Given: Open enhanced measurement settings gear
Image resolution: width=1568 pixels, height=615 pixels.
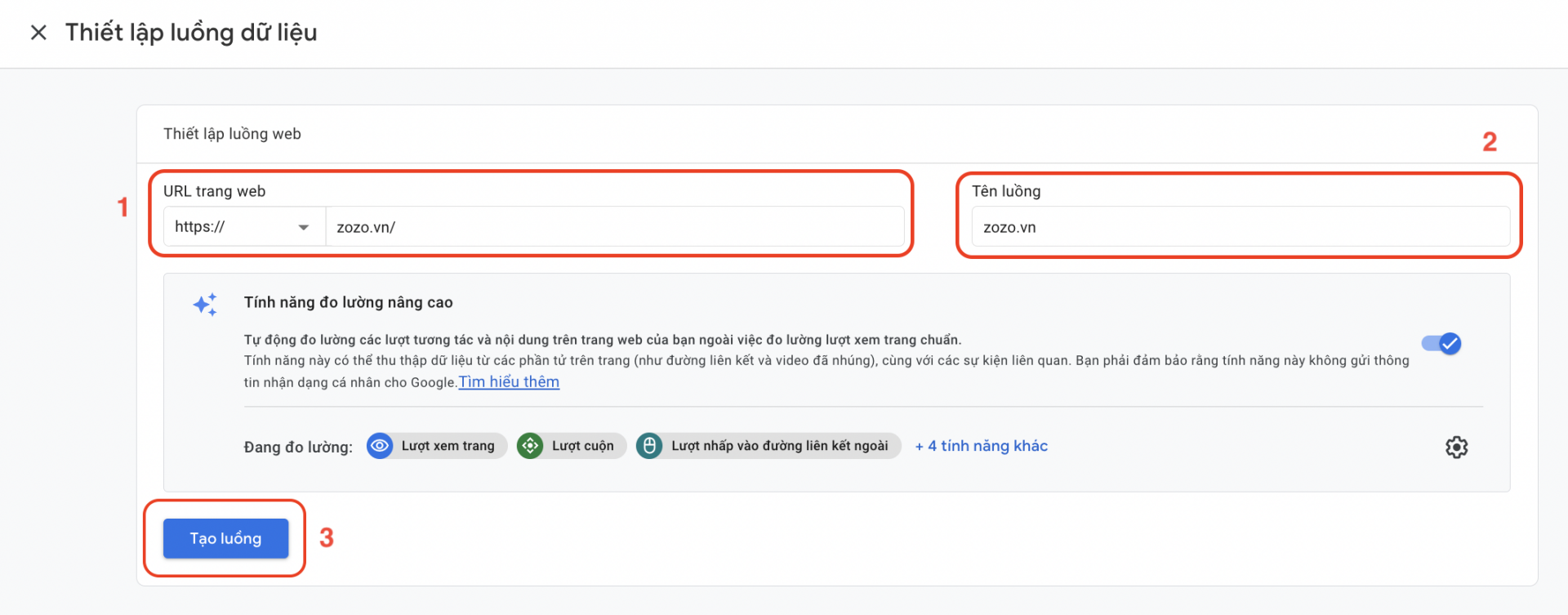Looking at the screenshot, I should click(1456, 447).
